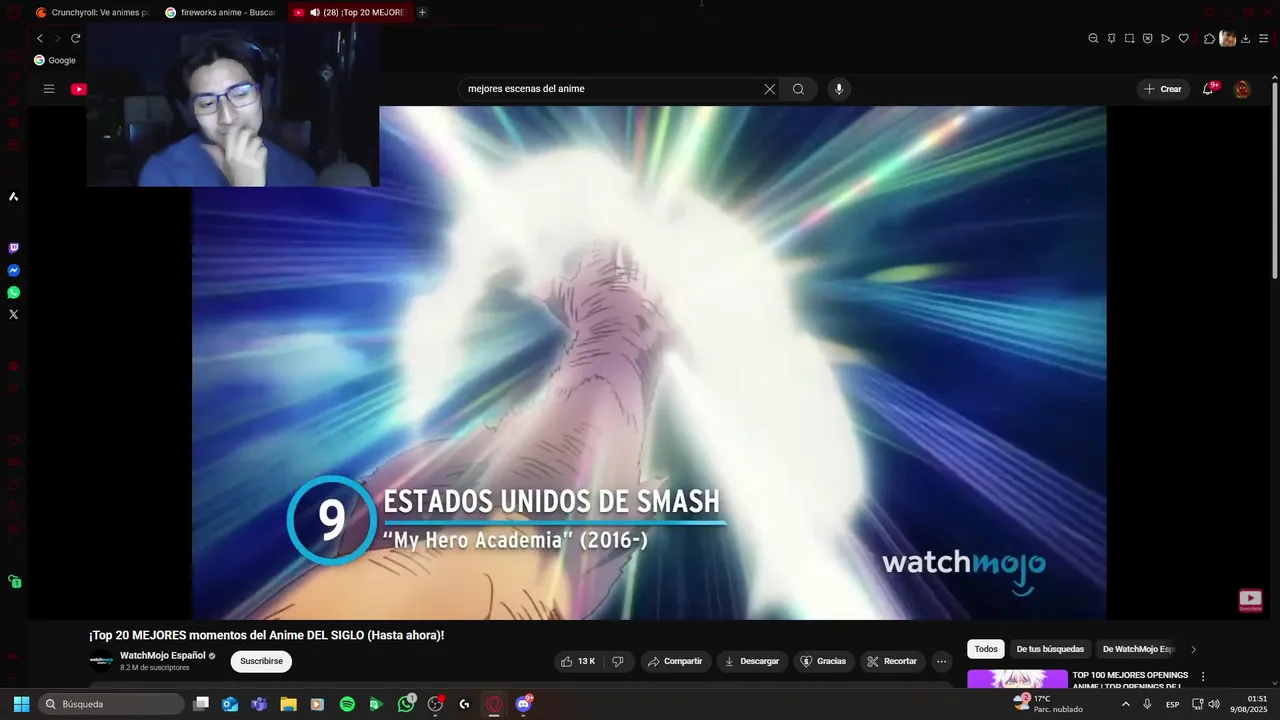Select the Top 20 MEJORES YouTube tab
1280x720 pixels.
click(x=350, y=12)
